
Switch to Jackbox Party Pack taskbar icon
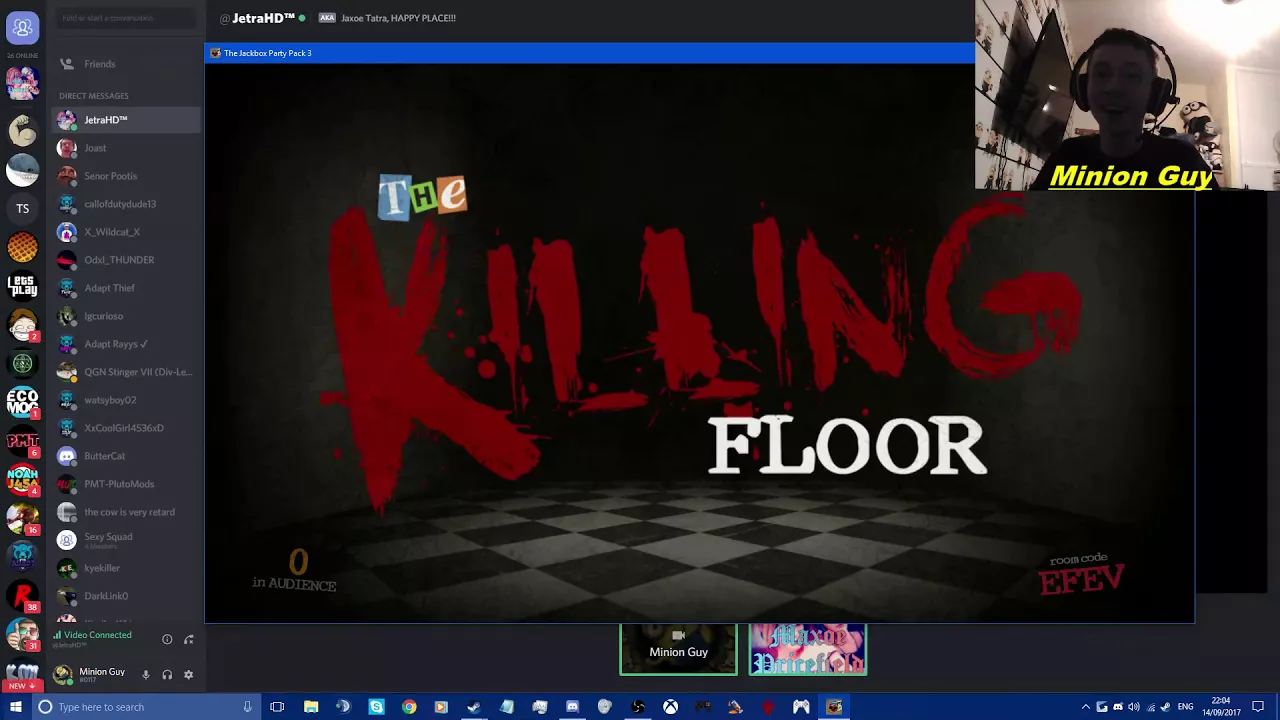coord(834,707)
